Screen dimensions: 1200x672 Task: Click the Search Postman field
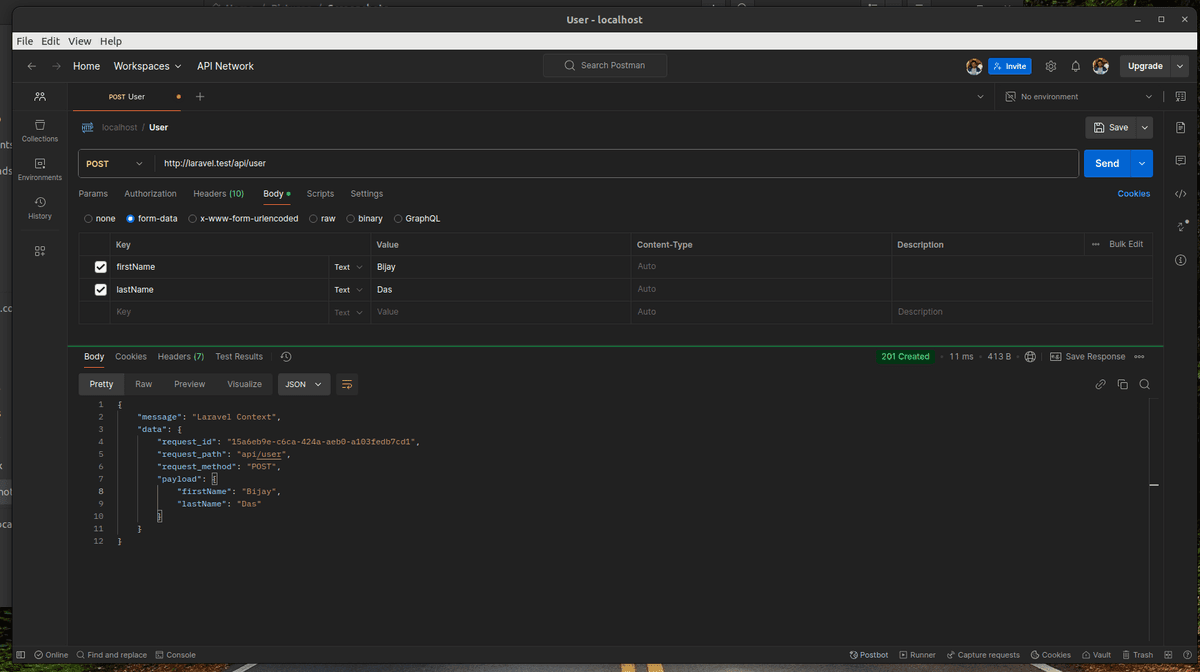(x=604, y=64)
